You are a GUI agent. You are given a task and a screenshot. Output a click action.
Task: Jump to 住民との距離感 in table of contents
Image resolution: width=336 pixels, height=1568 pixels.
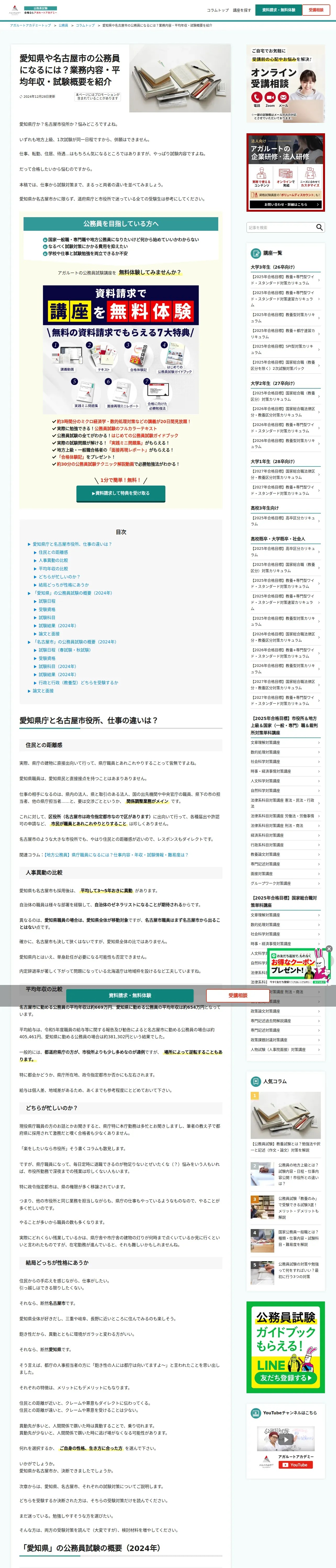[54, 552]
